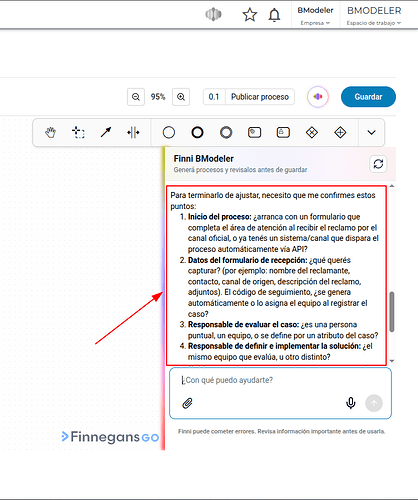Activate the connection arrow tool
Image resolution: width=418 pixels, height=500 pixels.
coord(106,133)
